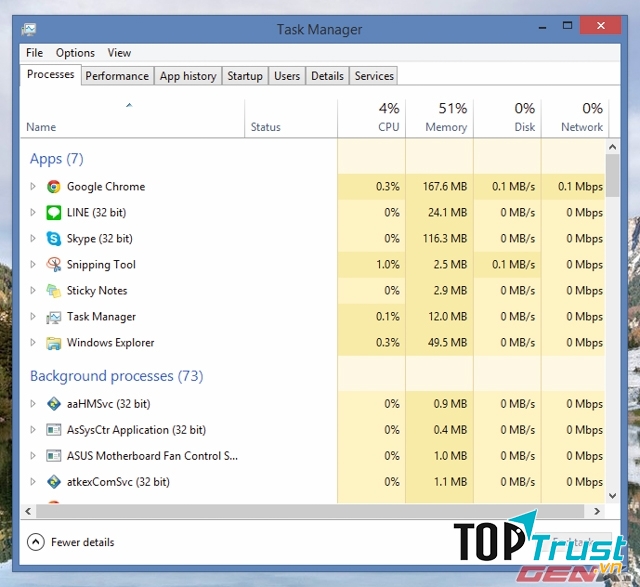Open the File menu

click(x=34, y=53)
